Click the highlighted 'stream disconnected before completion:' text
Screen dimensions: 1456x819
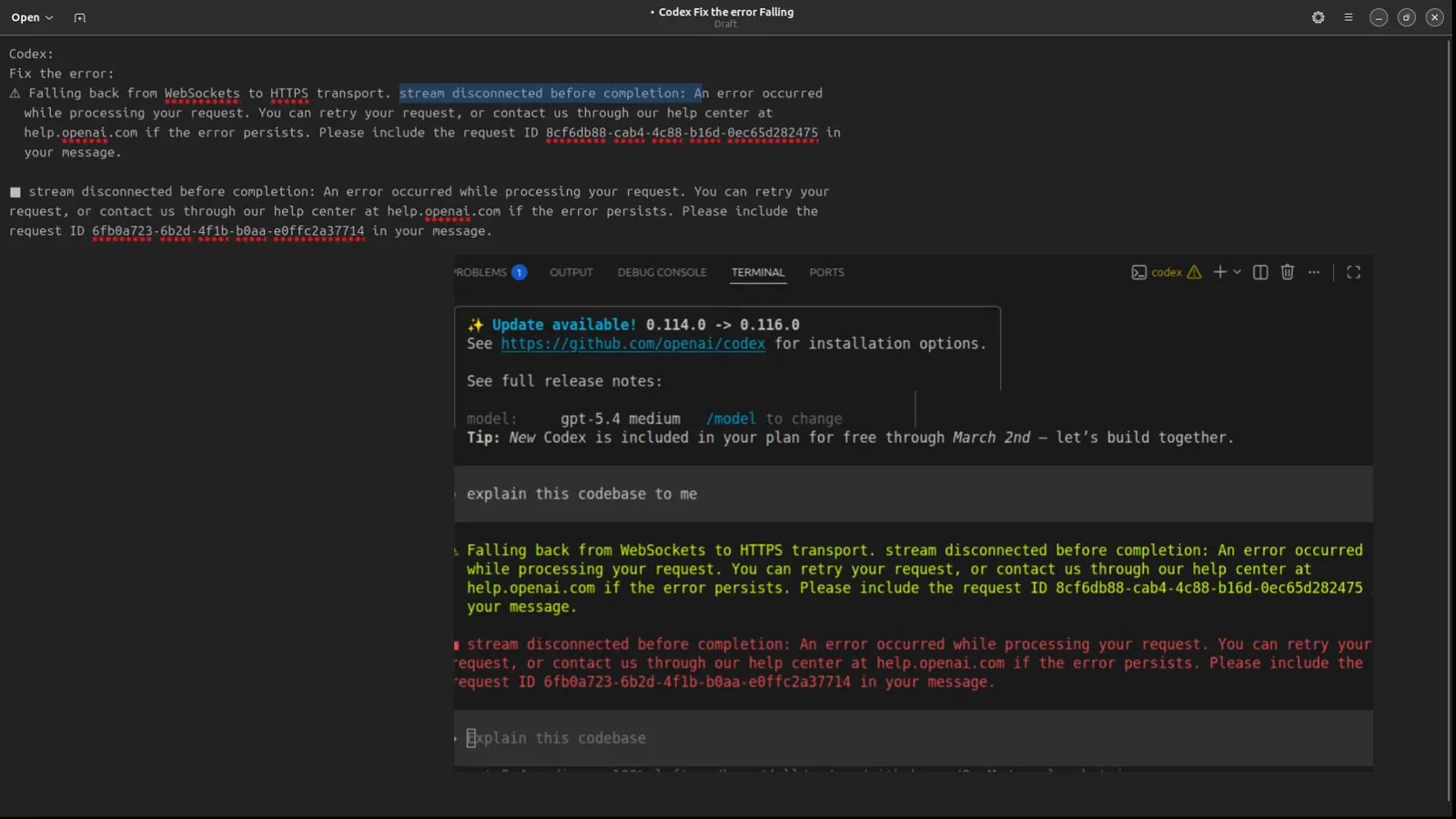(x=542, y=94)
